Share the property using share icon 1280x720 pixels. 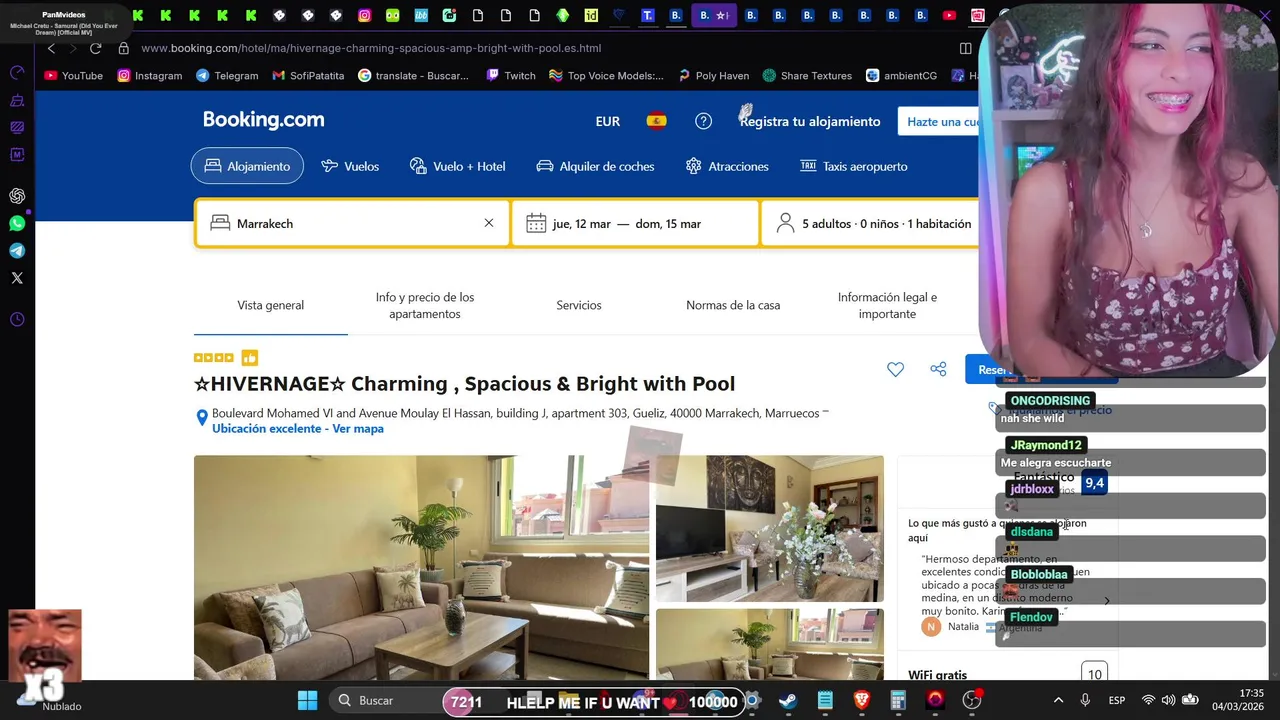(938, 369)
